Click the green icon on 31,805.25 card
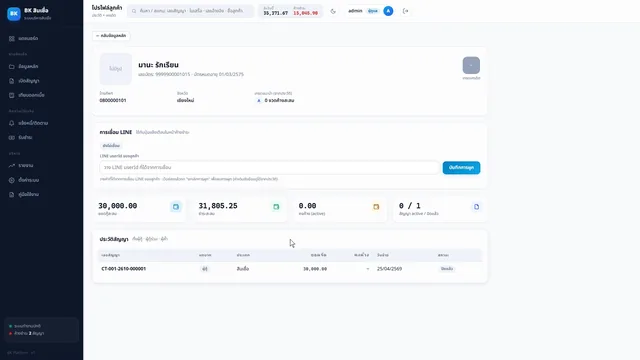The width and height of the screenshot is (640, 360). click(276, 207)
